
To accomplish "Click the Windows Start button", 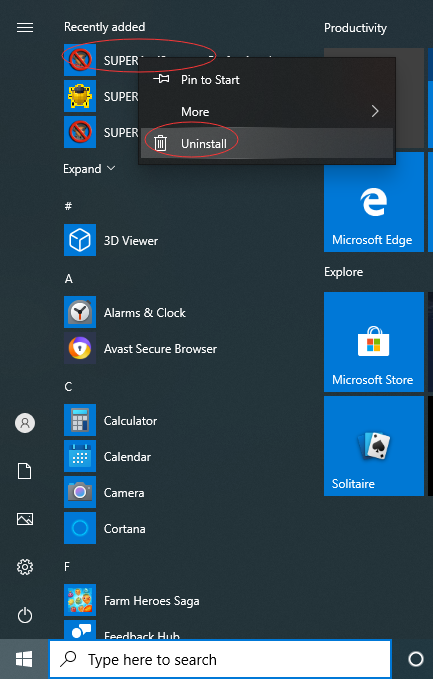I will [24, 660].
